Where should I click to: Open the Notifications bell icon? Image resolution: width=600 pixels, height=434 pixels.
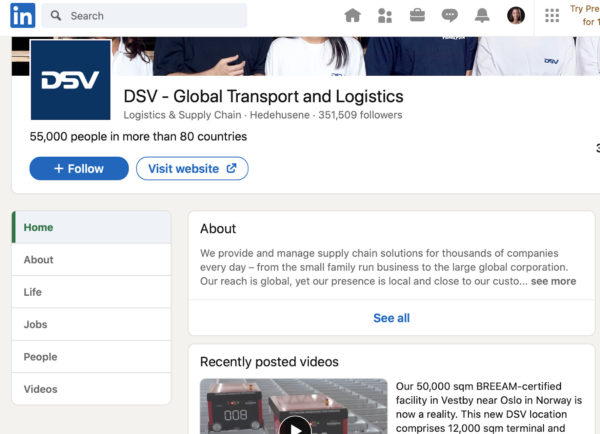click(482, 16)
